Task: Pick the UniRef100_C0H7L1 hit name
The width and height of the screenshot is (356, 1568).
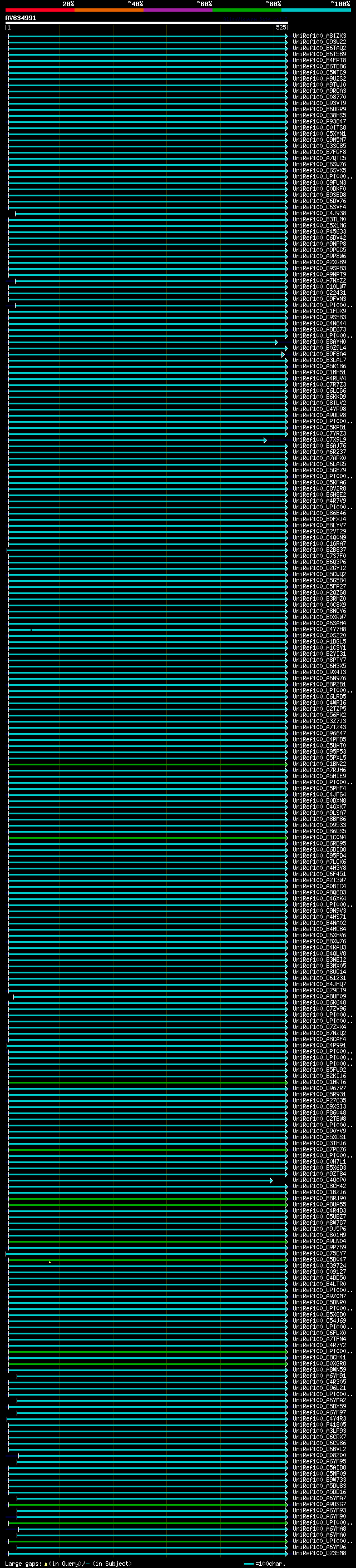Action: click(x=319, y=1161)
